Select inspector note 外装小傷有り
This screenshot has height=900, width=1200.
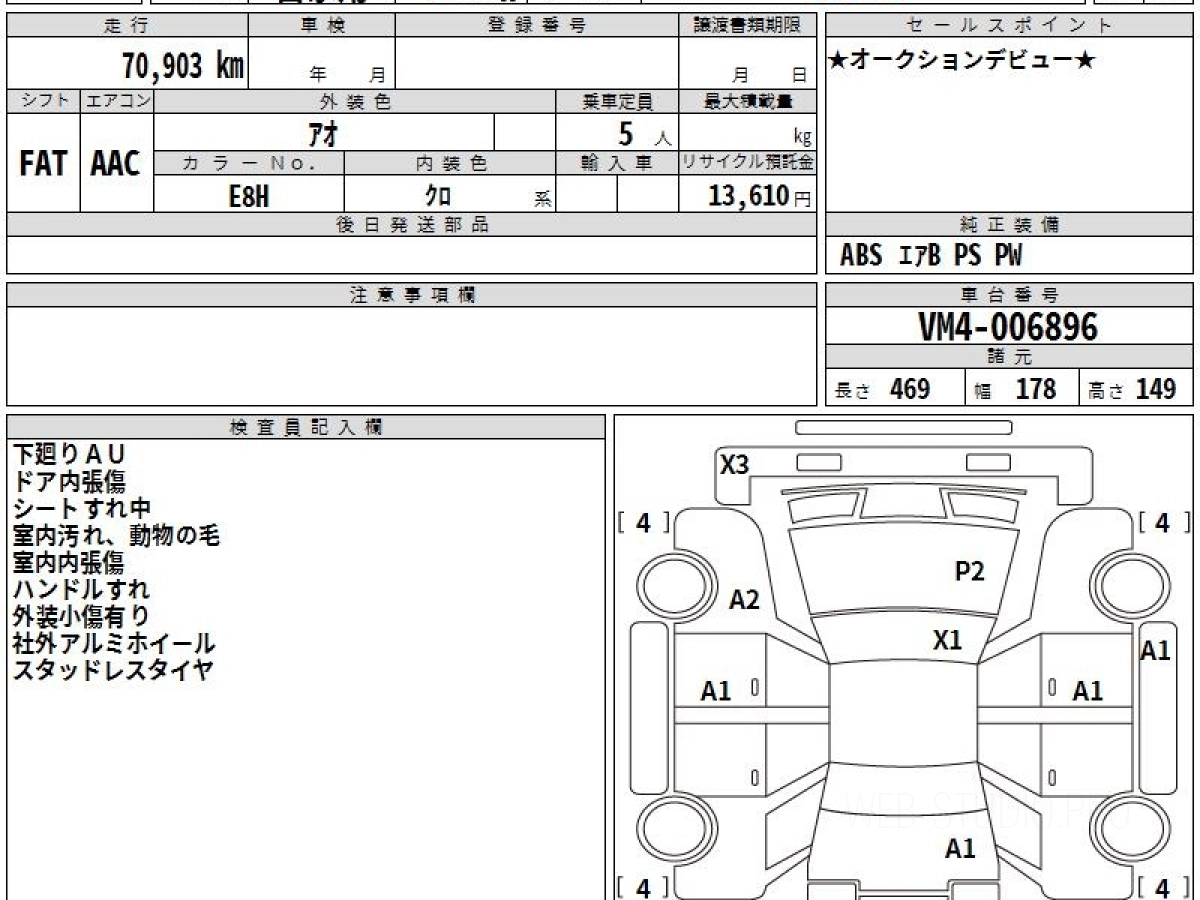pos(81,616)
